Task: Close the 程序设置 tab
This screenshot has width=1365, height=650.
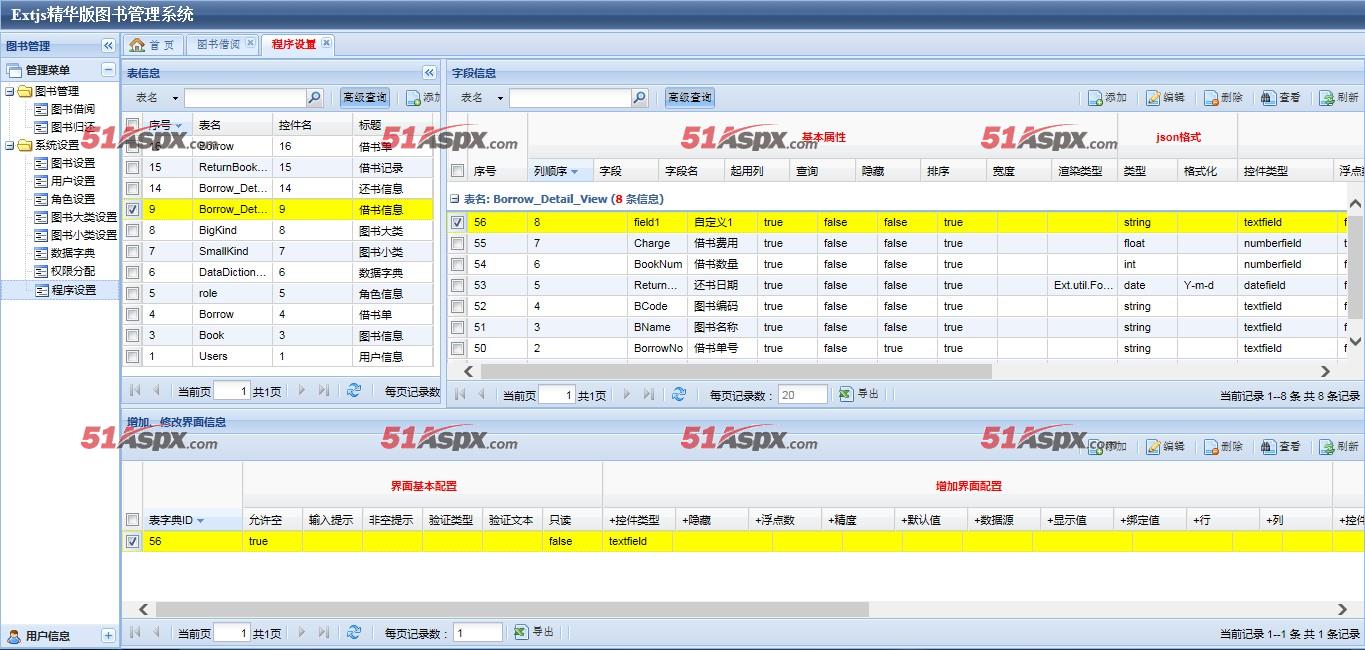Action: click(x=326, y=44)
